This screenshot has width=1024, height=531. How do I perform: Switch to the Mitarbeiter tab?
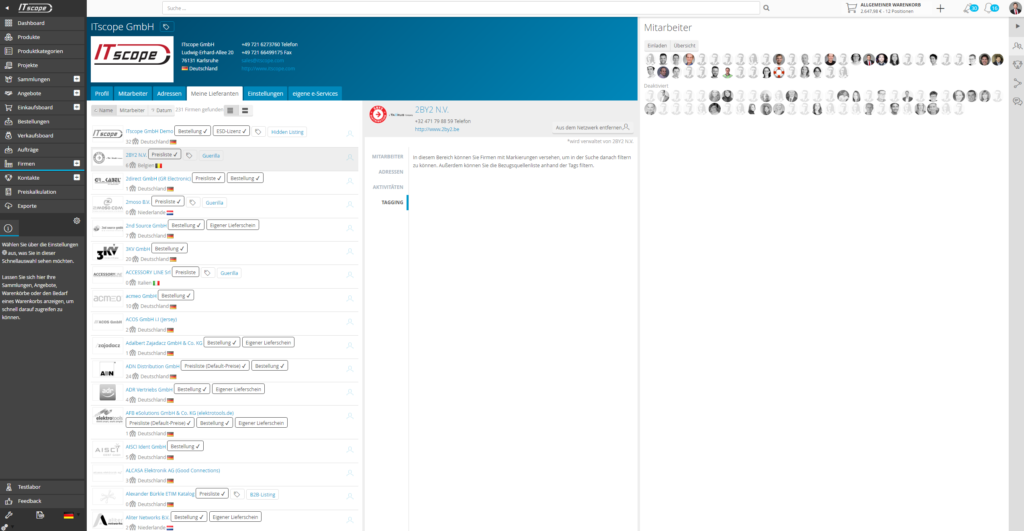pos(133,93)
